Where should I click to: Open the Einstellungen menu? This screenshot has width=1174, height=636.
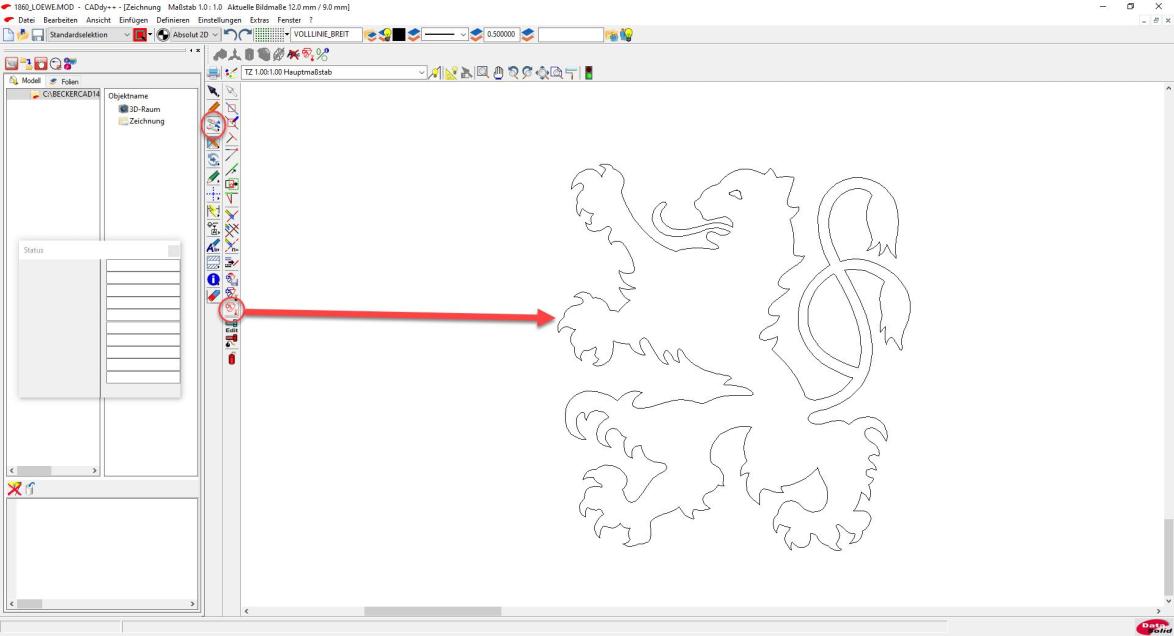[x=219, y=20]
